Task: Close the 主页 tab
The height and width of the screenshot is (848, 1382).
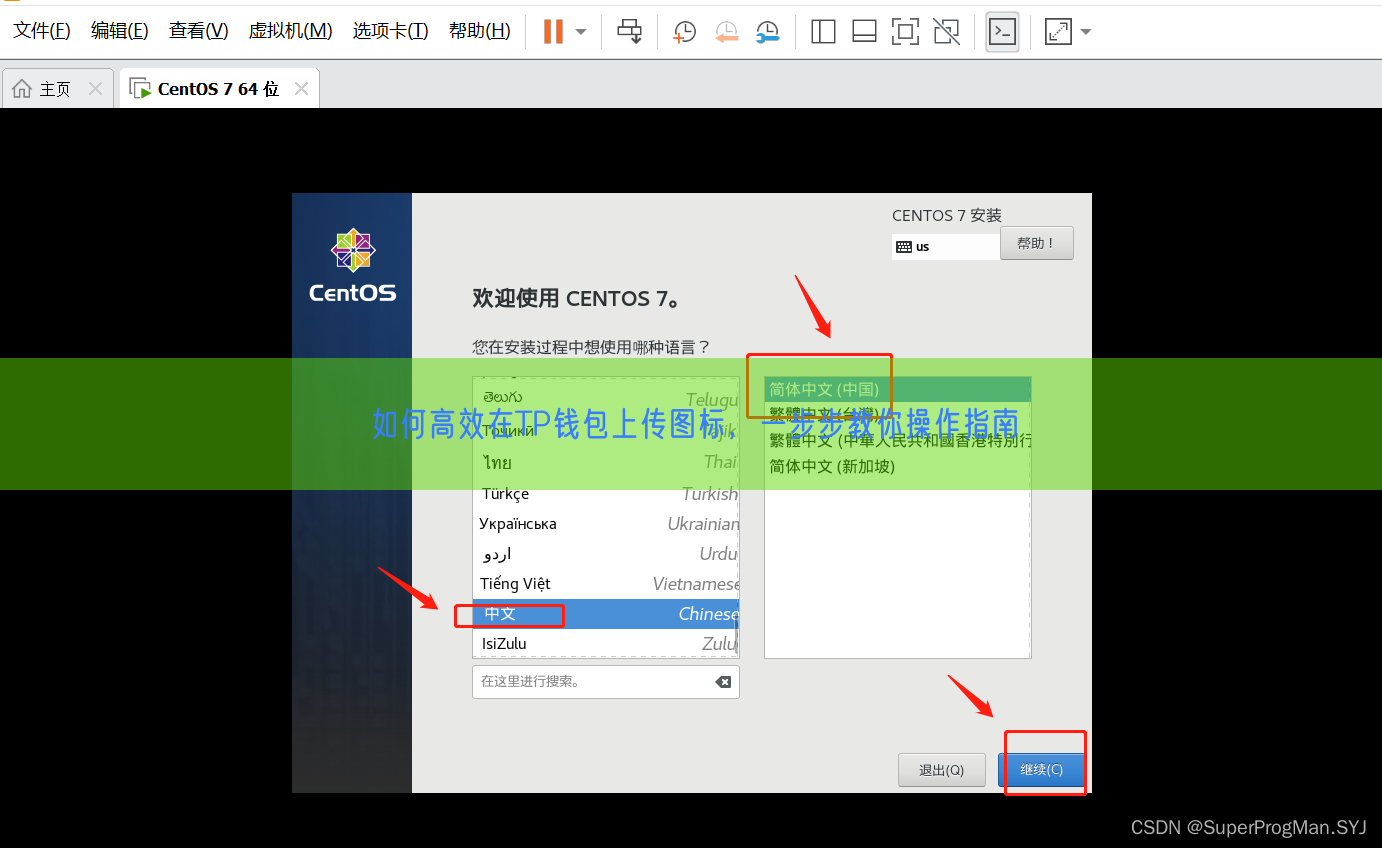Action: (x=95, y=89)
